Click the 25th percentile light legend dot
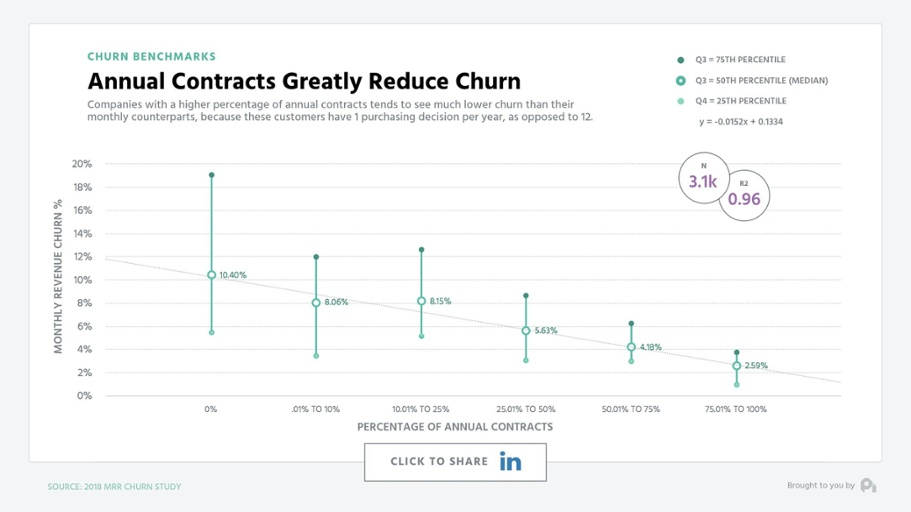This screenshot has height=512, width=911. pos(681,101)
